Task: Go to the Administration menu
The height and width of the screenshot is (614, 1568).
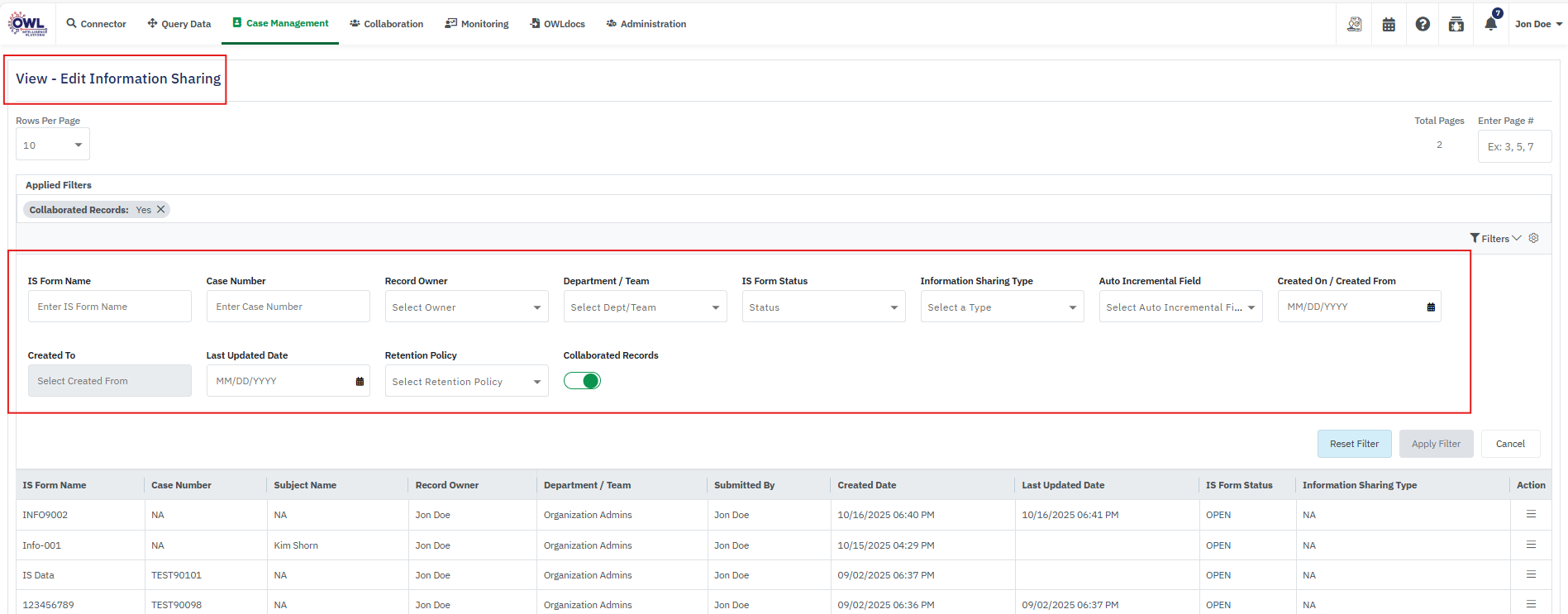Action: [646, 24]
